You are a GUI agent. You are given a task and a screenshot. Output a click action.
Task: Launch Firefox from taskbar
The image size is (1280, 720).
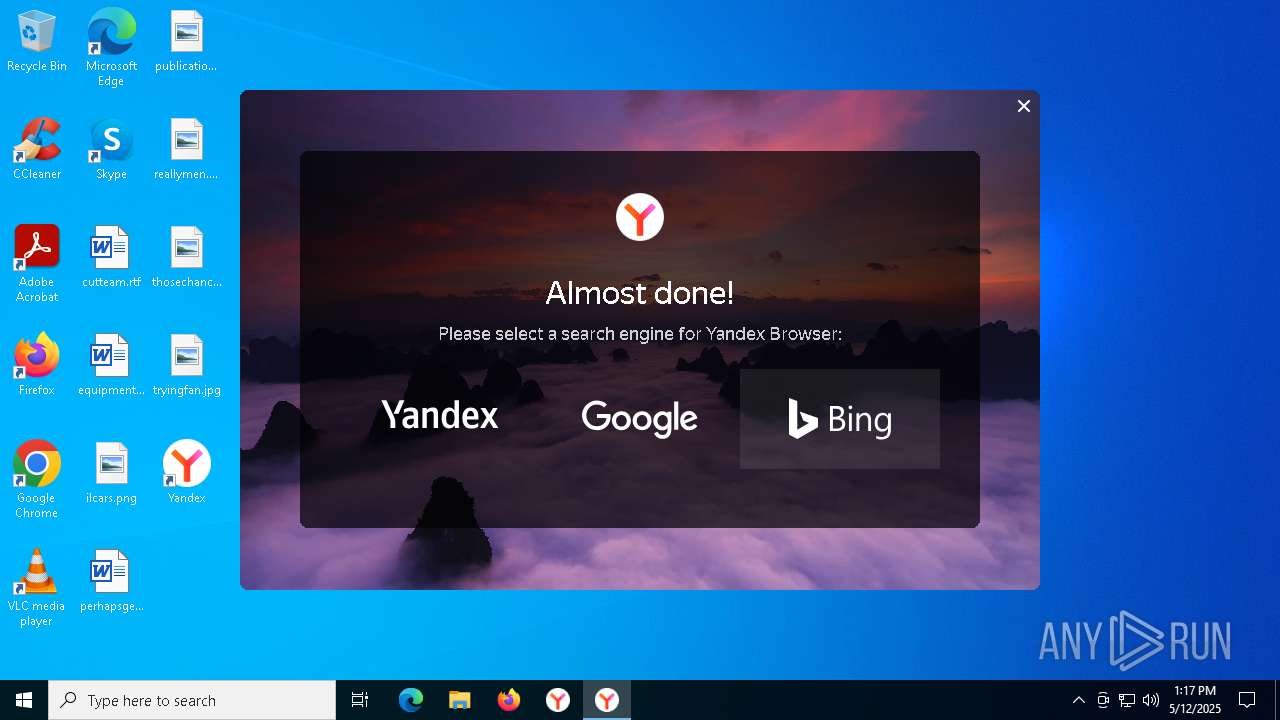509,700
